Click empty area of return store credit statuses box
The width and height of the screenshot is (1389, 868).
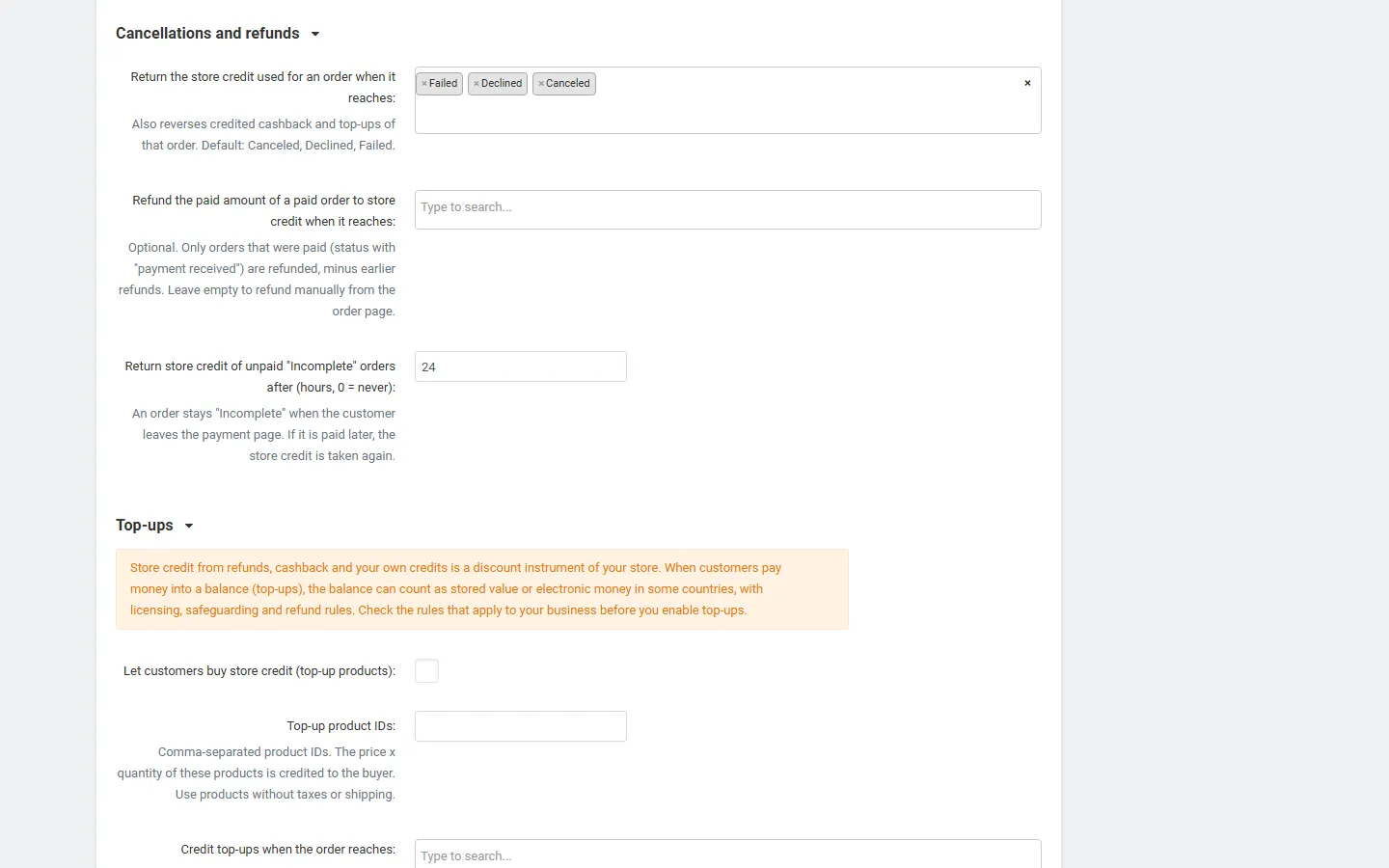(727, 114)
